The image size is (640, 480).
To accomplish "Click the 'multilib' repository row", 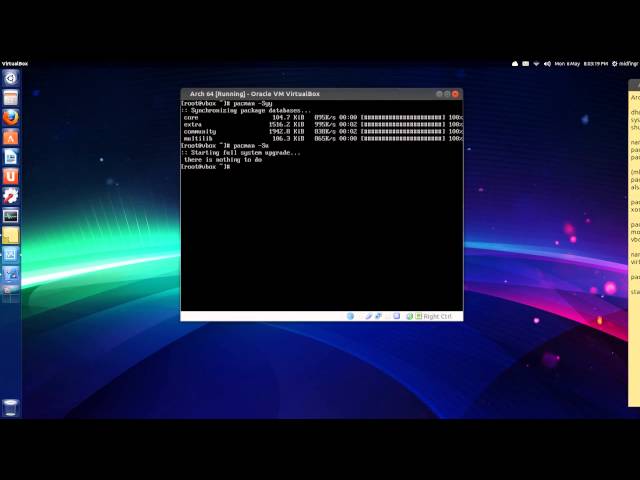I will tap(322, 138).
